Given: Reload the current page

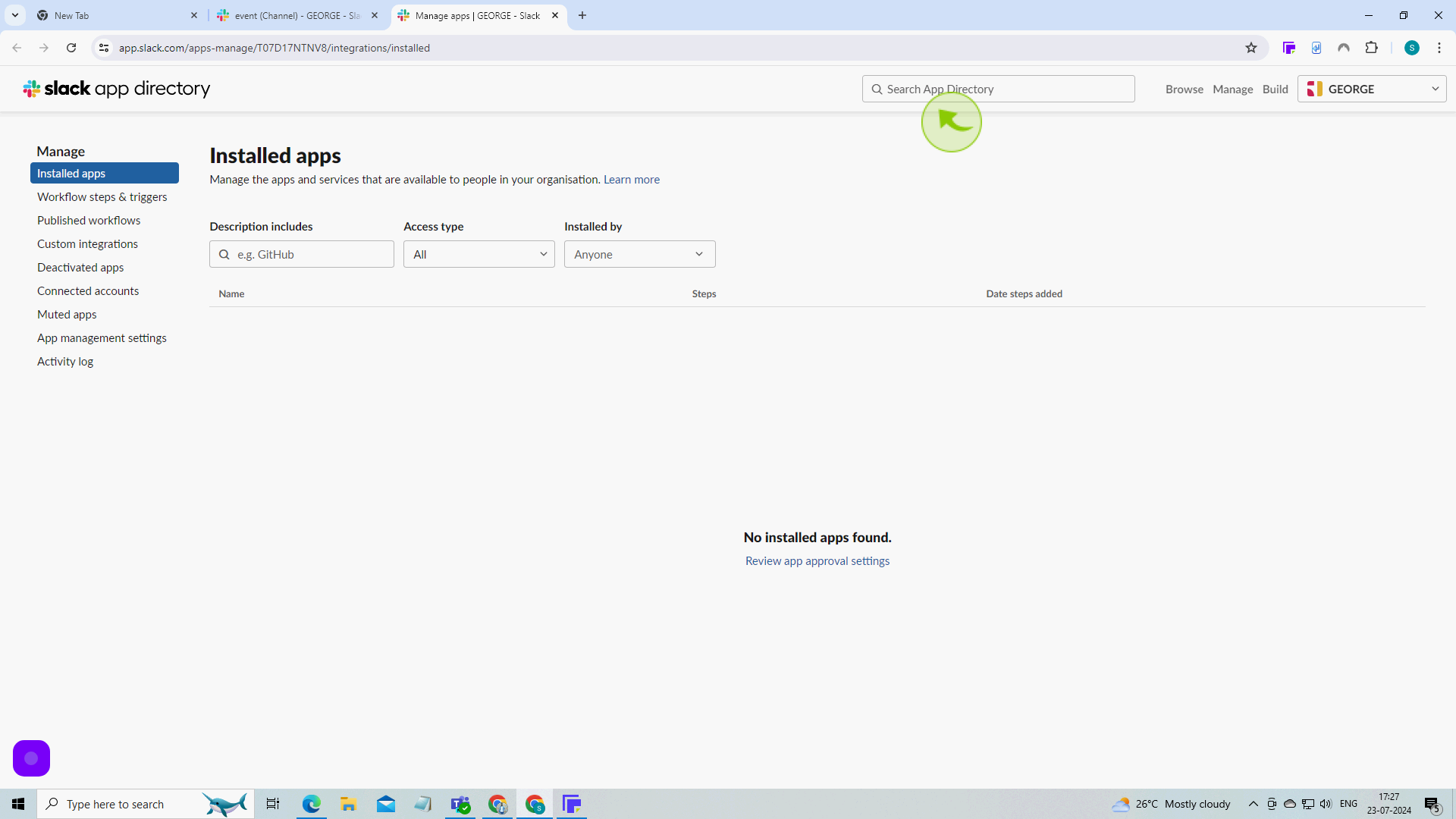Looking at the screenshot, I should click(71, 48).
